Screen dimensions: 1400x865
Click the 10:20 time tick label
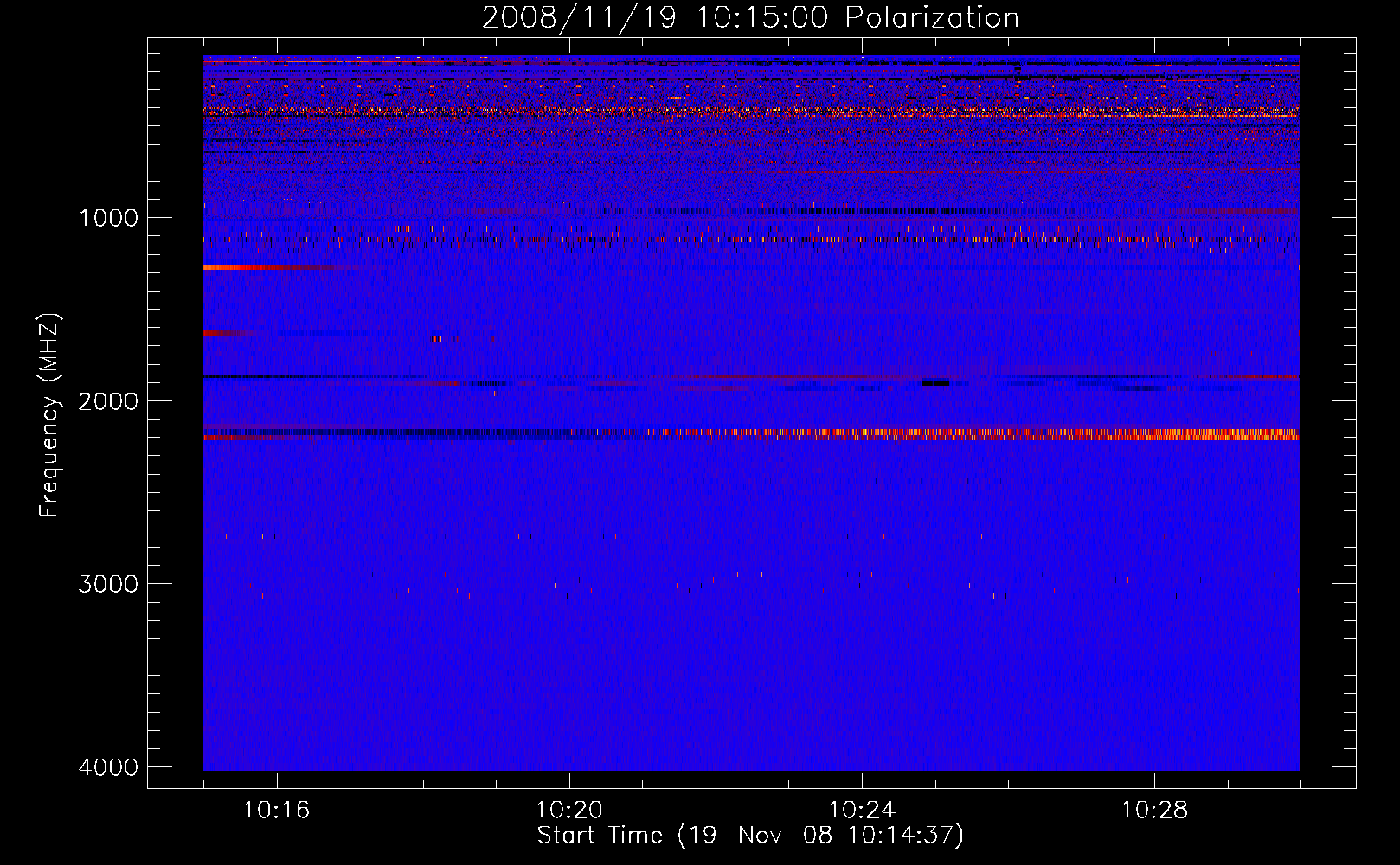569,811
